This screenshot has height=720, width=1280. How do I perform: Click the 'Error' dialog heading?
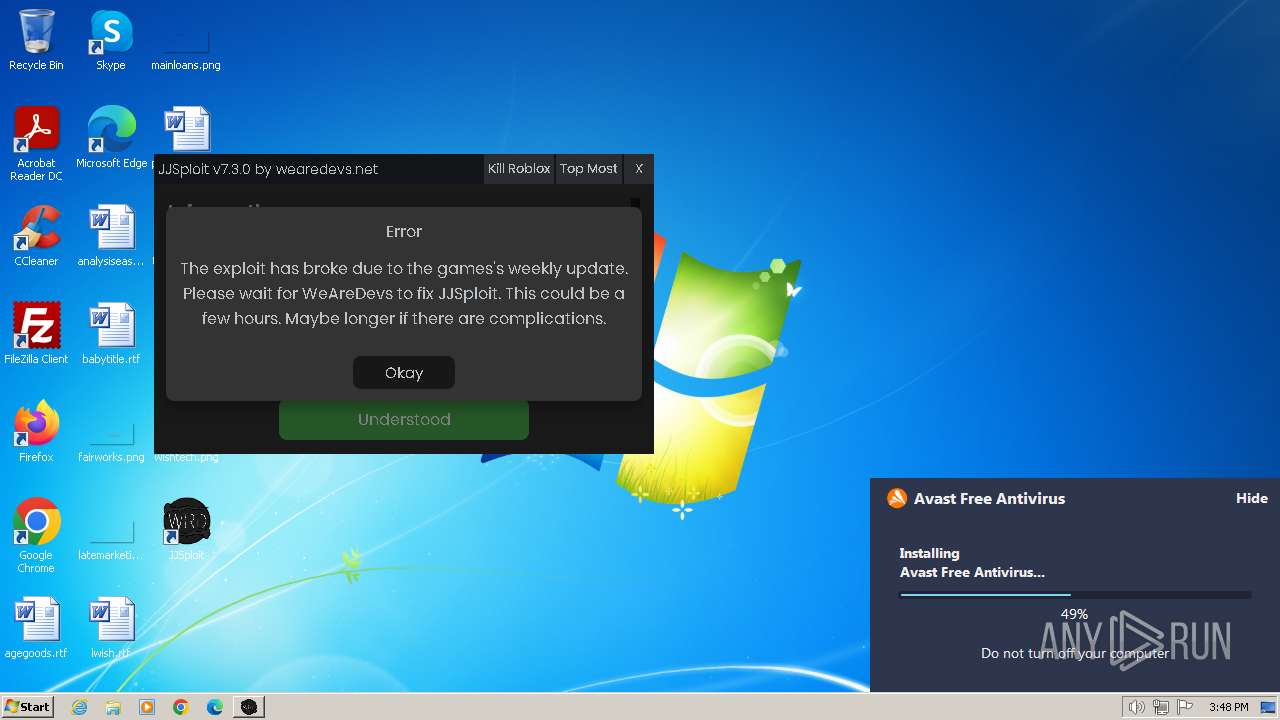[404, 231]
